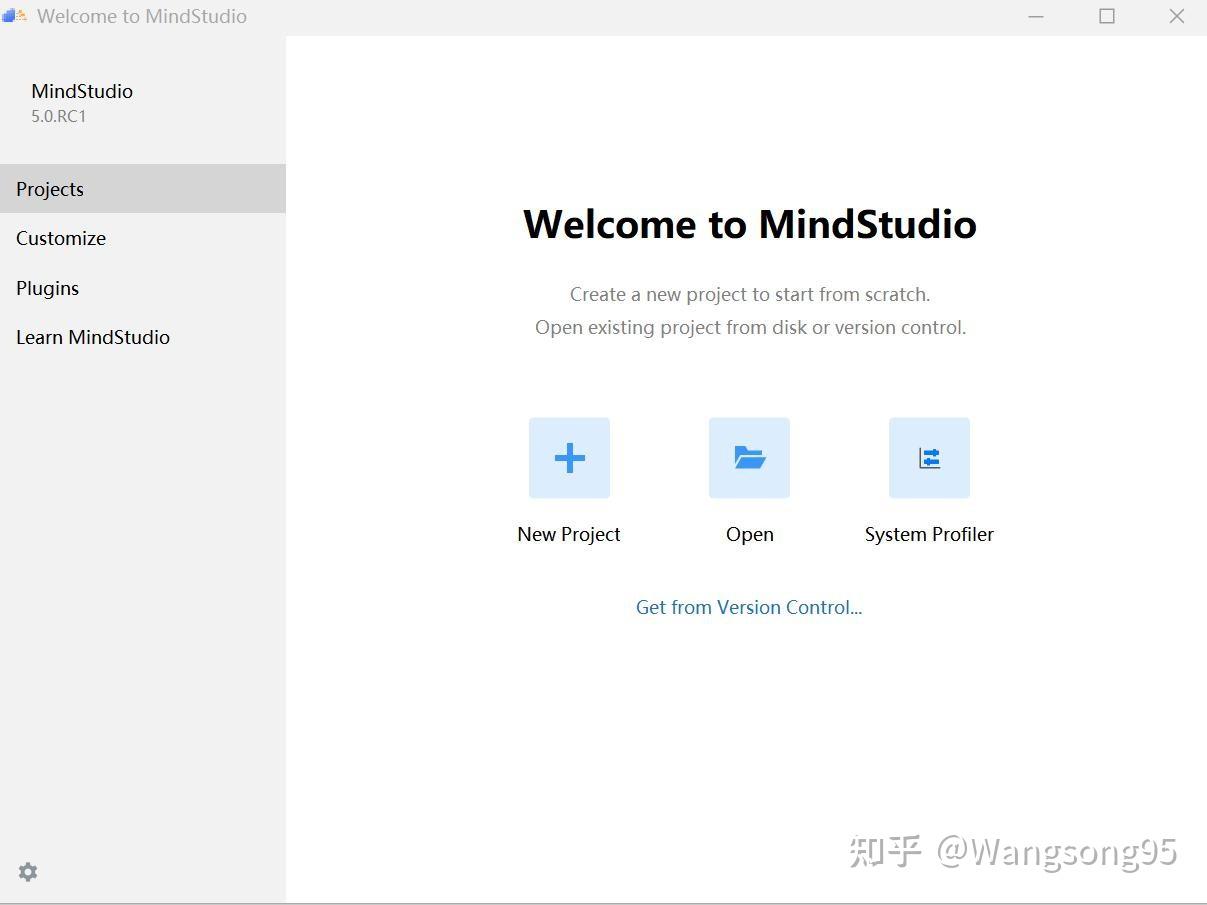Maximize the Welcome to MindStudio window

point(1107,16)
